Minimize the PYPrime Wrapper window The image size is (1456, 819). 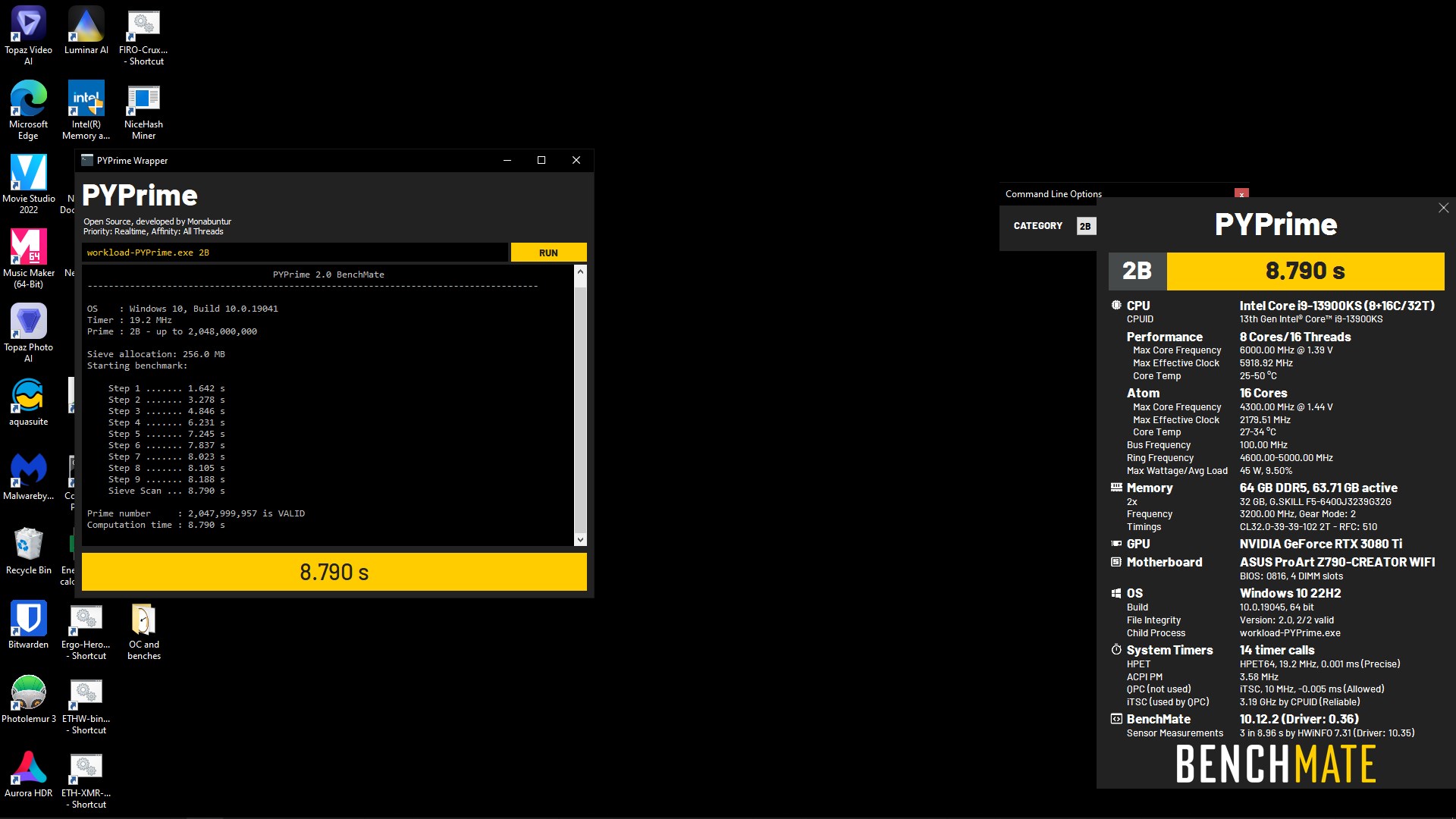507,160
